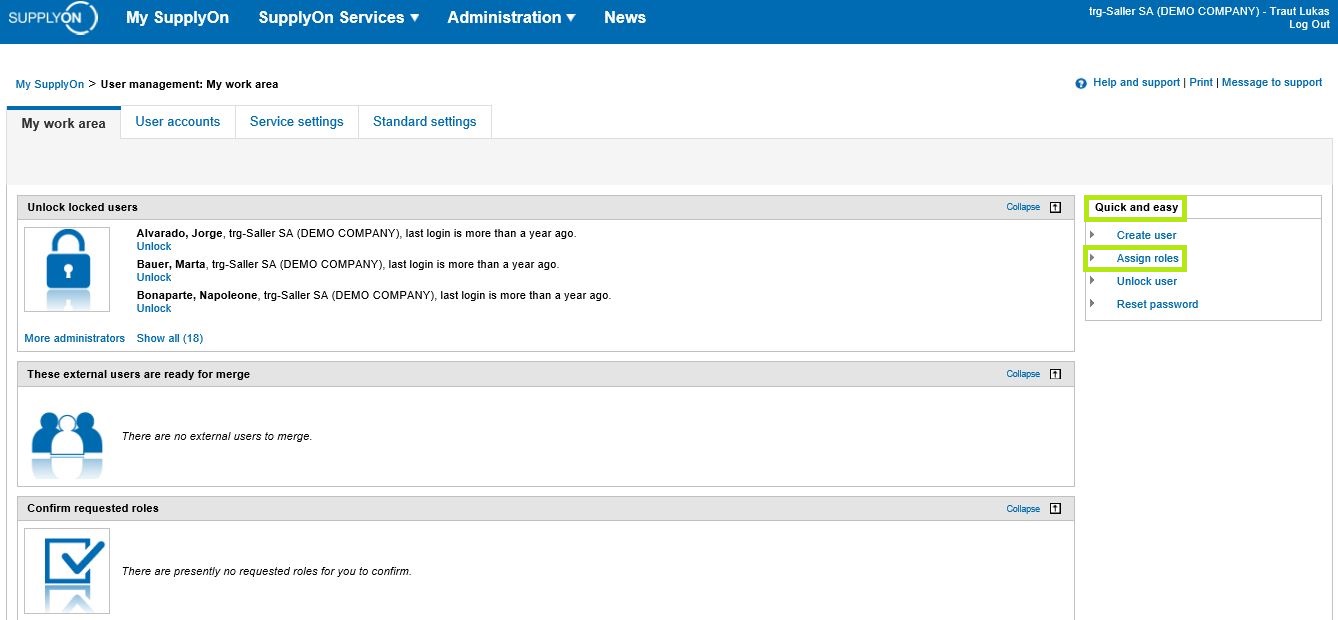Image resolution: width=1338 pixels, height=620 pixels.
Task: Click the Help and support question icon
Action: [1081, 83]
